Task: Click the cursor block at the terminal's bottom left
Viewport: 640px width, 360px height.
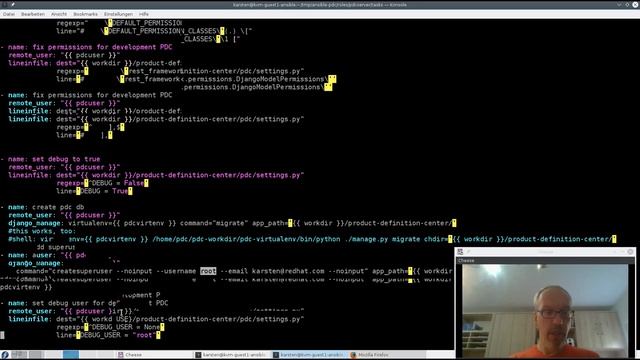Action: 2,335
